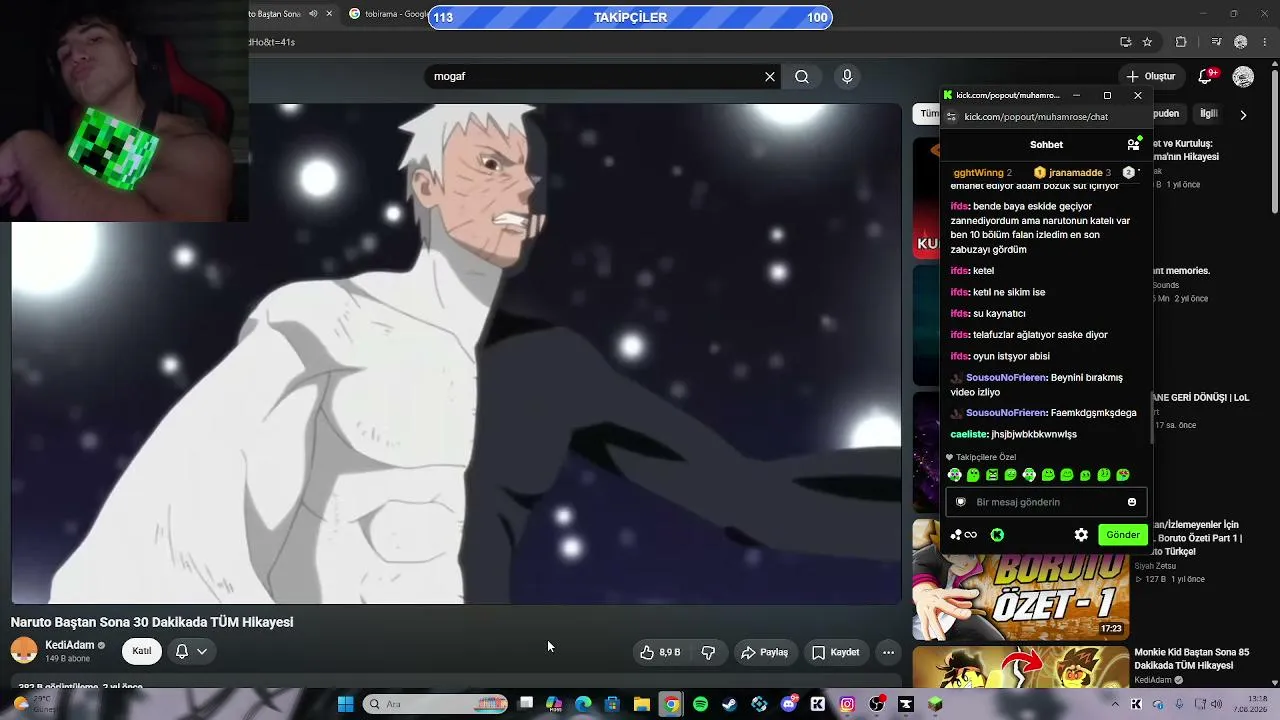Image resolution: width=1280 pixels, height=720 pixels.
Task: Send the chat message with Gönder
Action: pyautogui.click(x=1122, y=535)
